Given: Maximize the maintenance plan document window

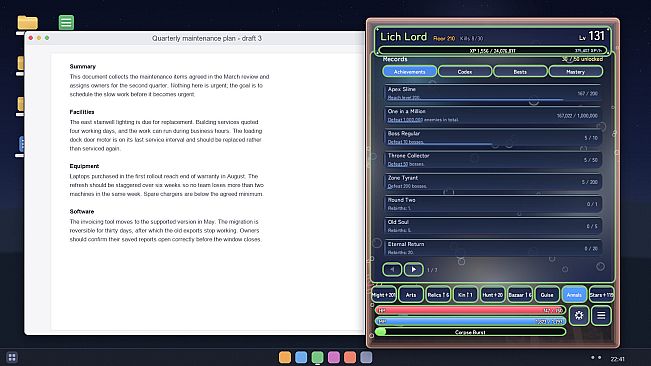Looking at the screenshot, I should (47, 38).
